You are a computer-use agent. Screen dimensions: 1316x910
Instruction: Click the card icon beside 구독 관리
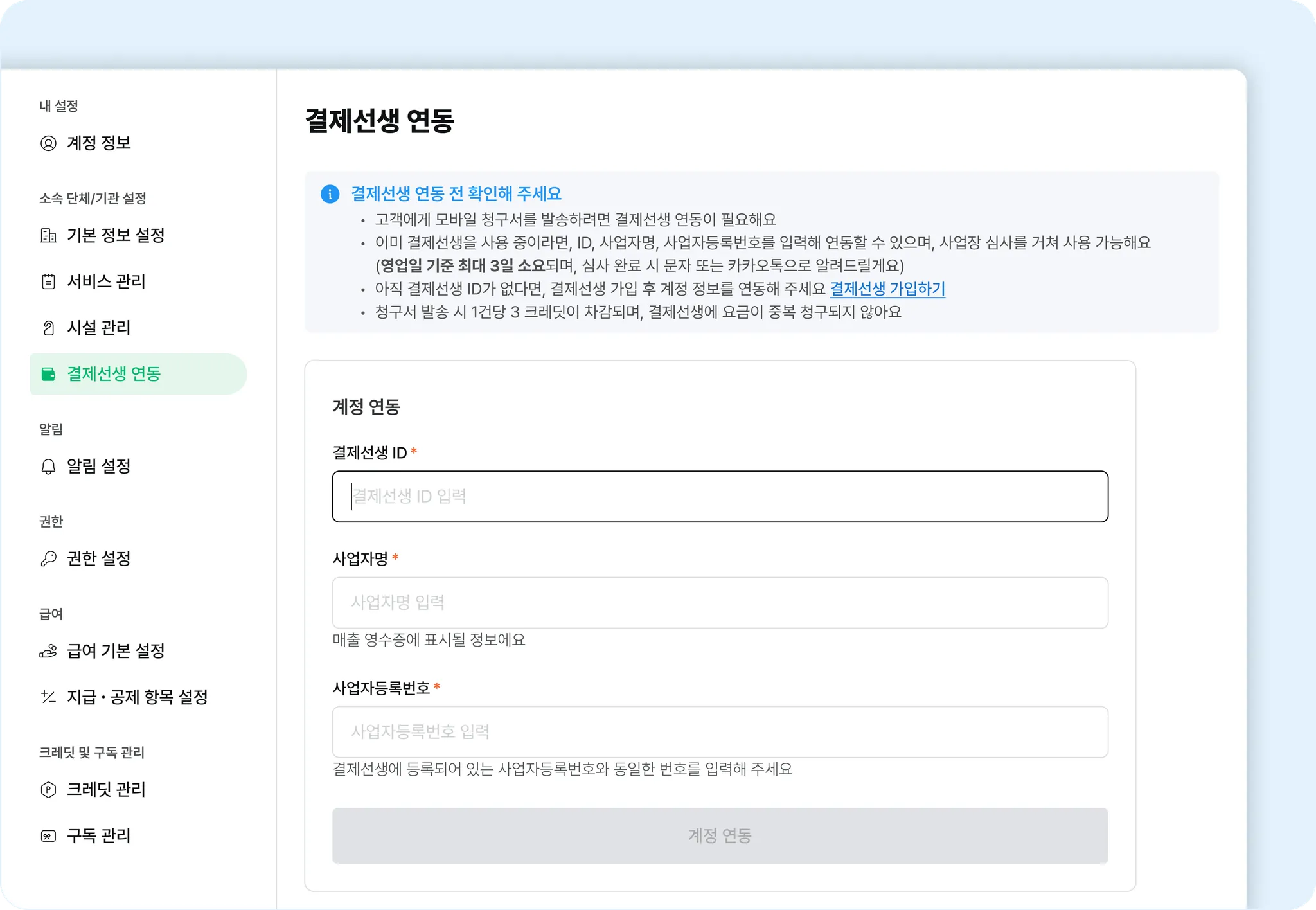48,836
